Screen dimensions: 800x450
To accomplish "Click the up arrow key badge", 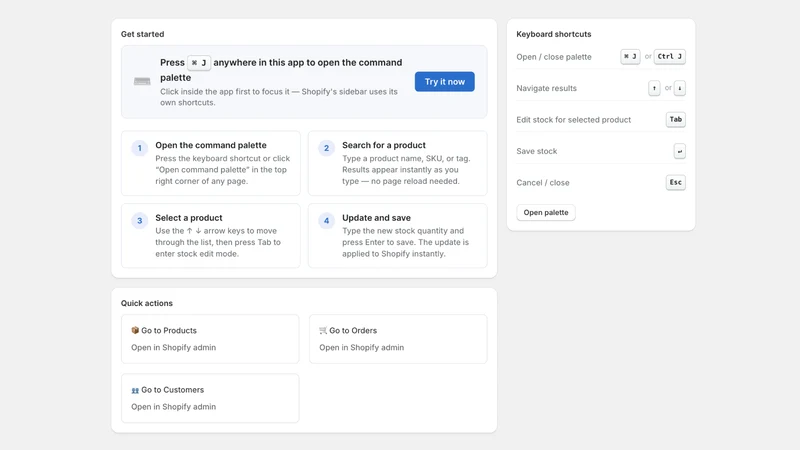I will click(654, 88).
